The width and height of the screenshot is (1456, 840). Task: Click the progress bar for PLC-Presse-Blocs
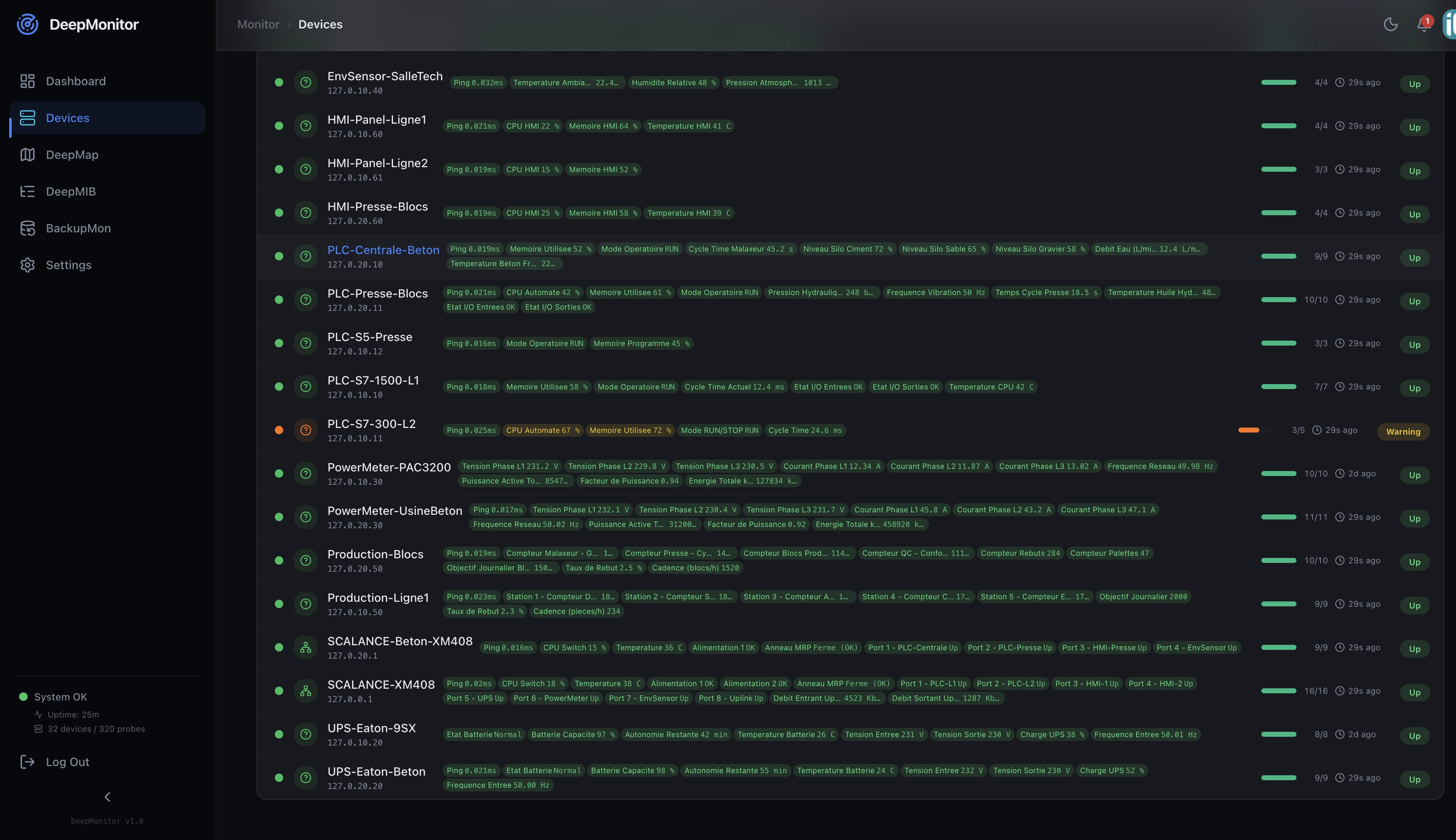(x=1278, y=299)
